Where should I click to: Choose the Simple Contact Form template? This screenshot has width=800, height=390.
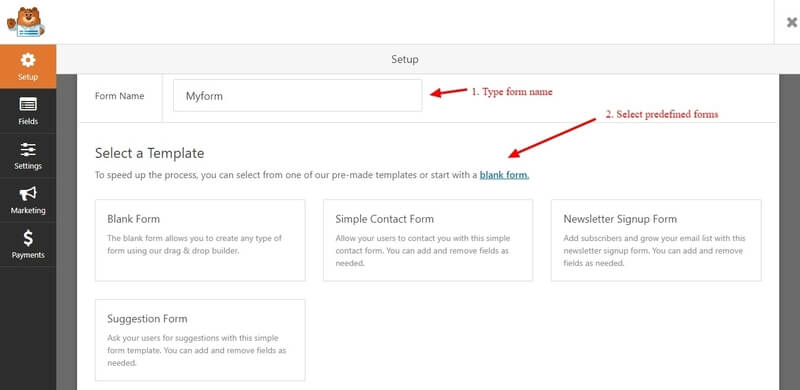tap(428, 240)
